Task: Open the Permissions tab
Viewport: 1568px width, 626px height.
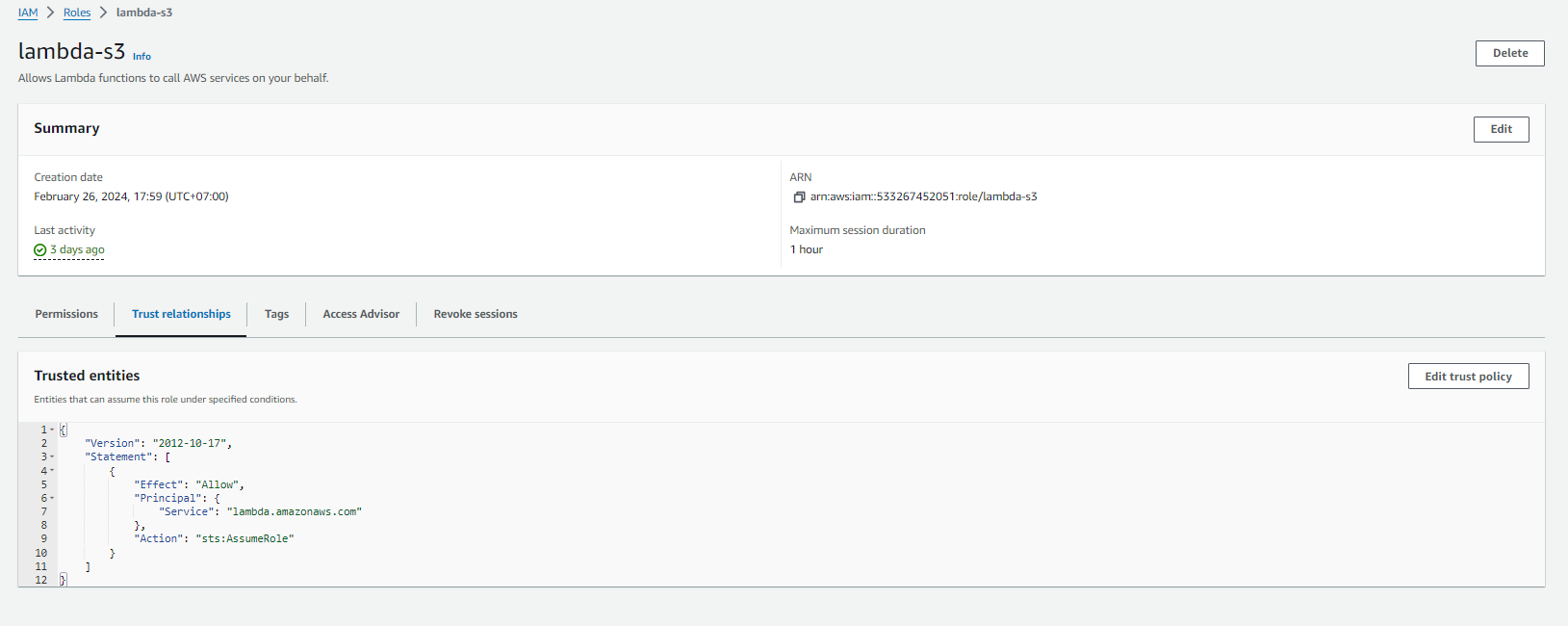Action: [66, 314]
